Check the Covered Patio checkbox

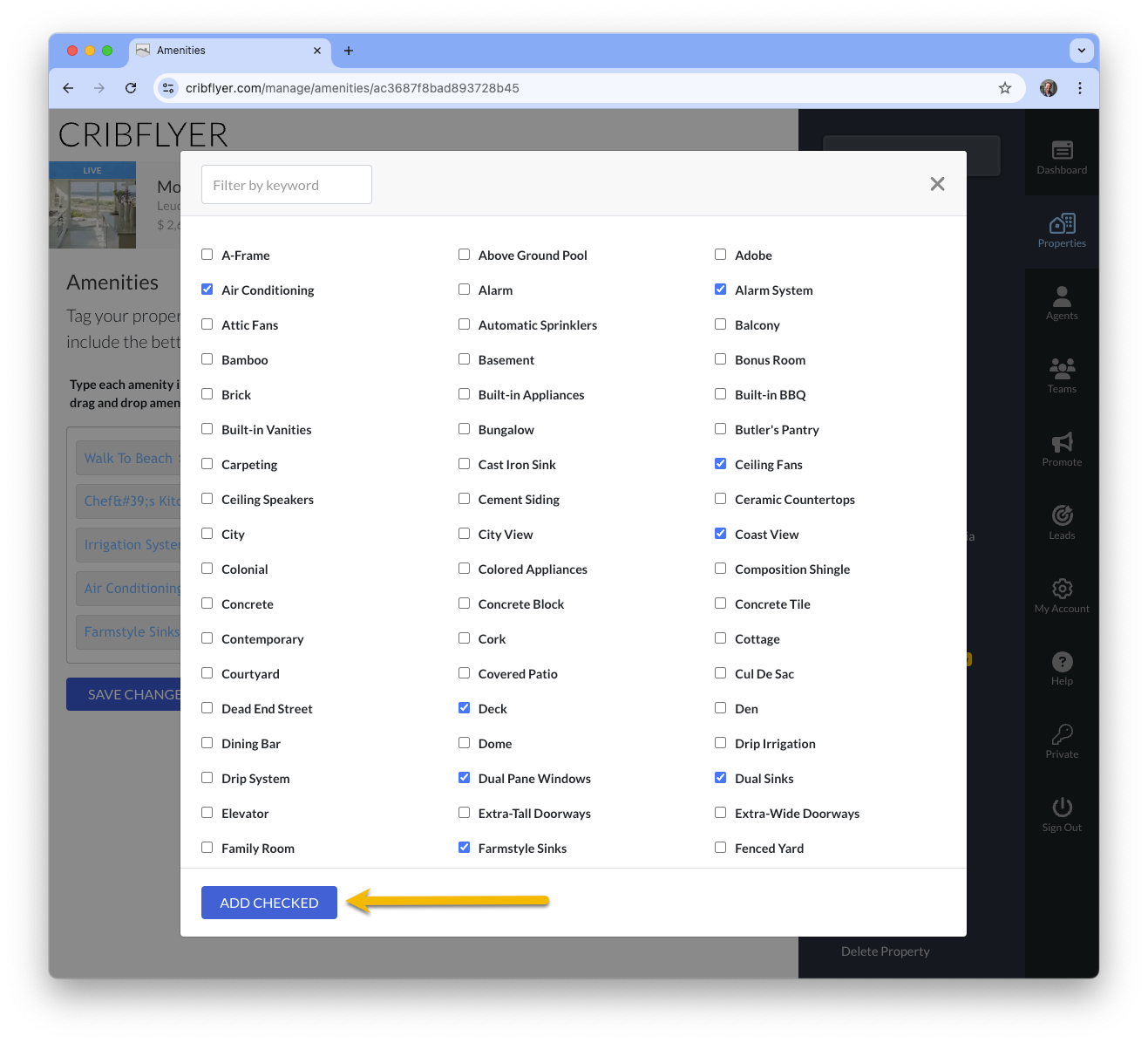tap(464, 673)
